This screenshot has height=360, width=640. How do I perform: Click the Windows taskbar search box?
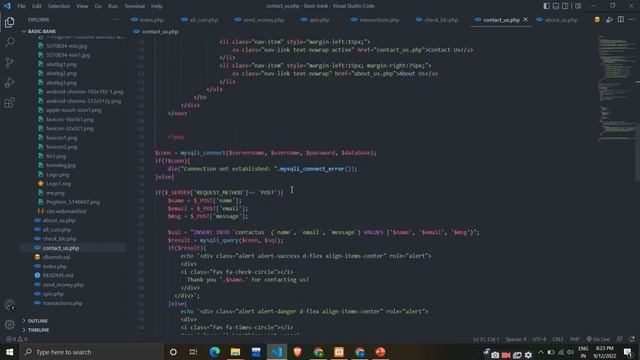point(91,352)
